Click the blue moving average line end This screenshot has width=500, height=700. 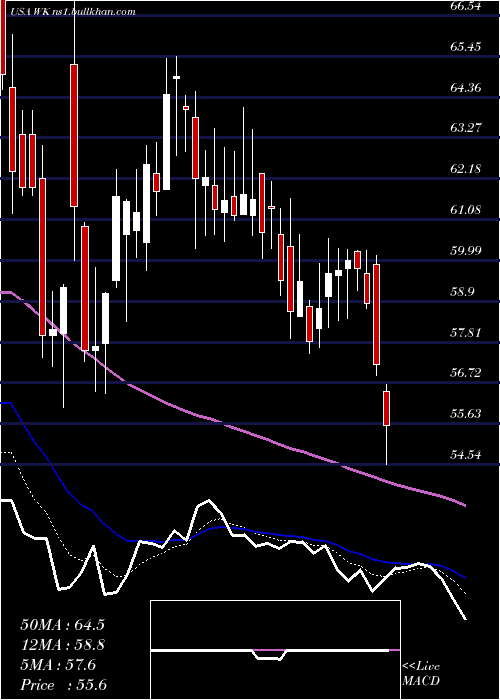coord(464,576)
